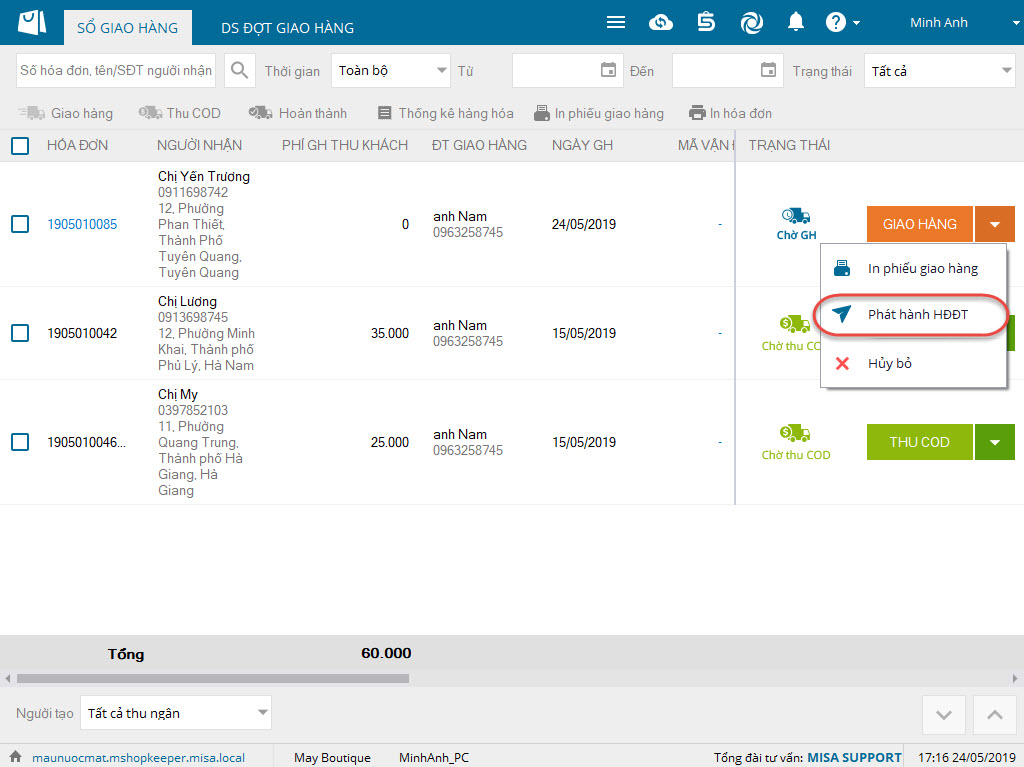Click the May Boutique status bar entry

pos(332,758)
